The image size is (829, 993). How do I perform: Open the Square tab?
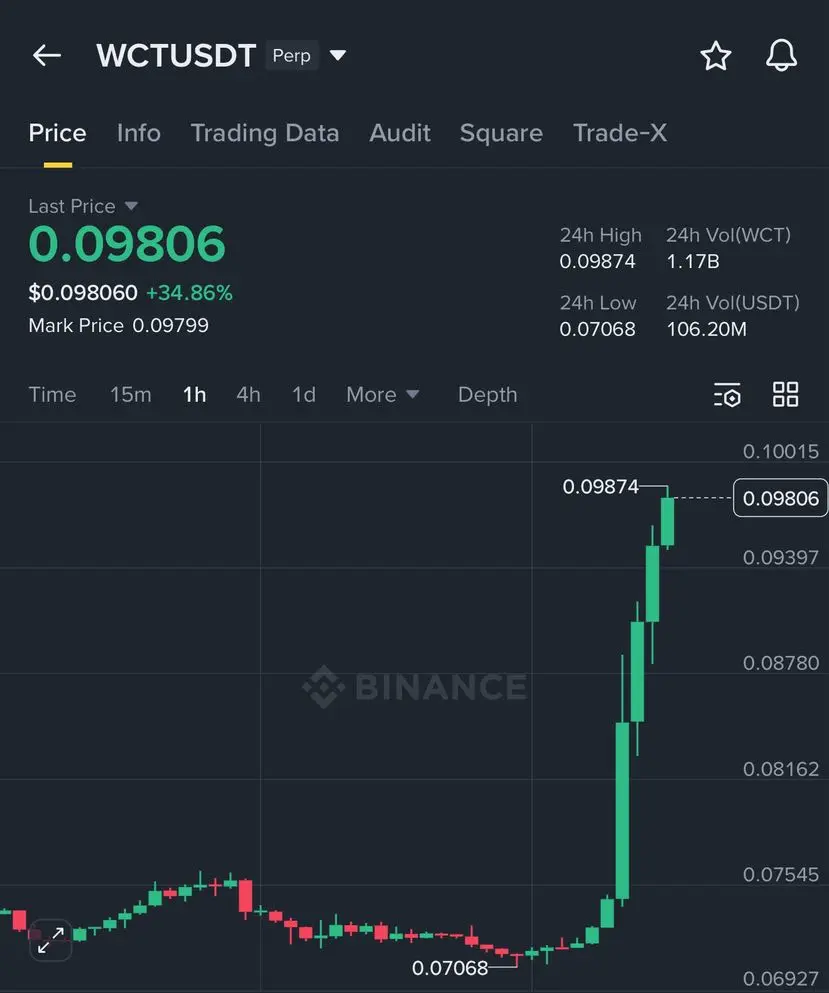[501, 133]
